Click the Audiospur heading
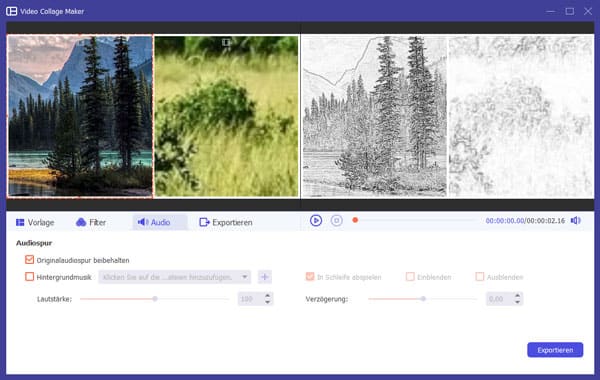Image resolution: width=600 pixels, height=380 pixels. point(34,243)
